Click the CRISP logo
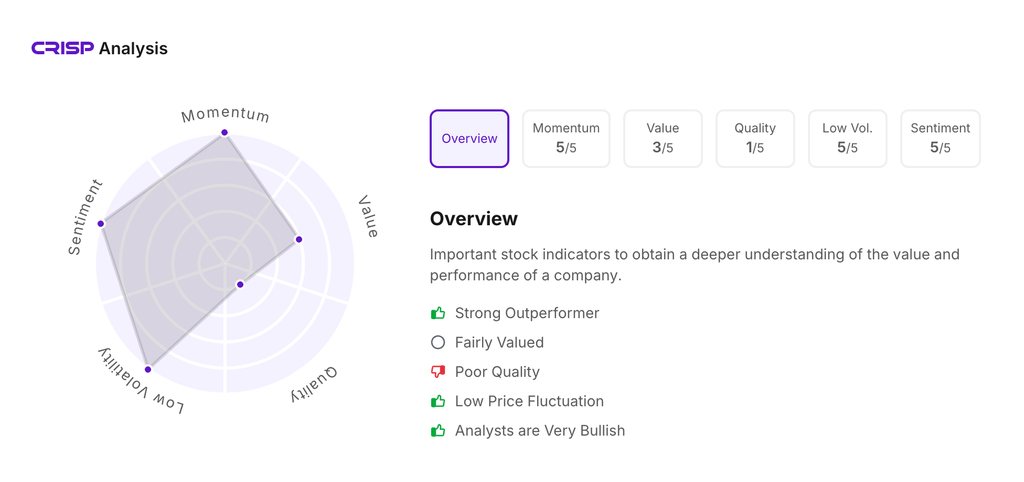 [x=62, y=48]
